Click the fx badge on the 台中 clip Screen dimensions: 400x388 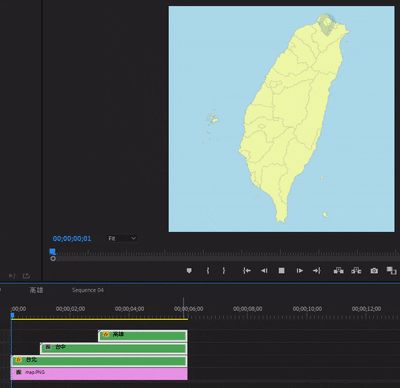(48, 347)
